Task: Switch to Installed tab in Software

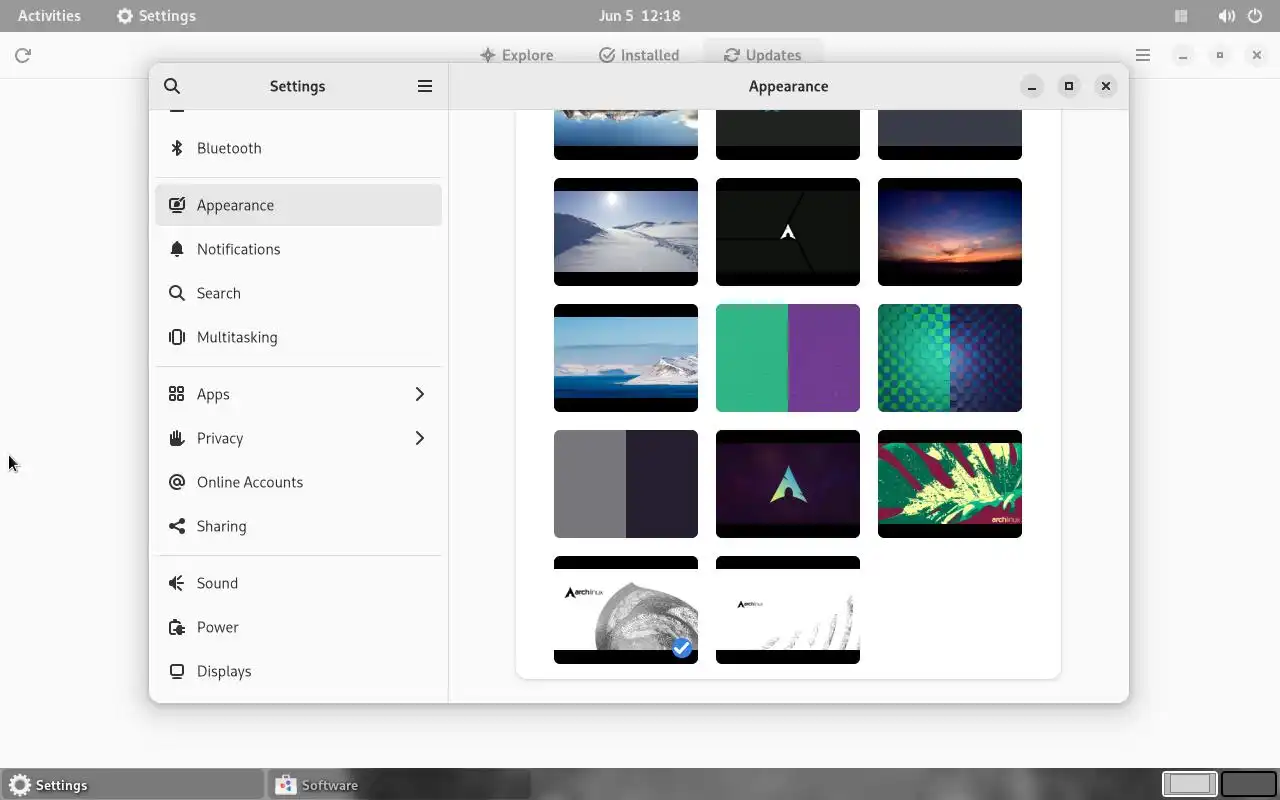Action: pos(639,55)
